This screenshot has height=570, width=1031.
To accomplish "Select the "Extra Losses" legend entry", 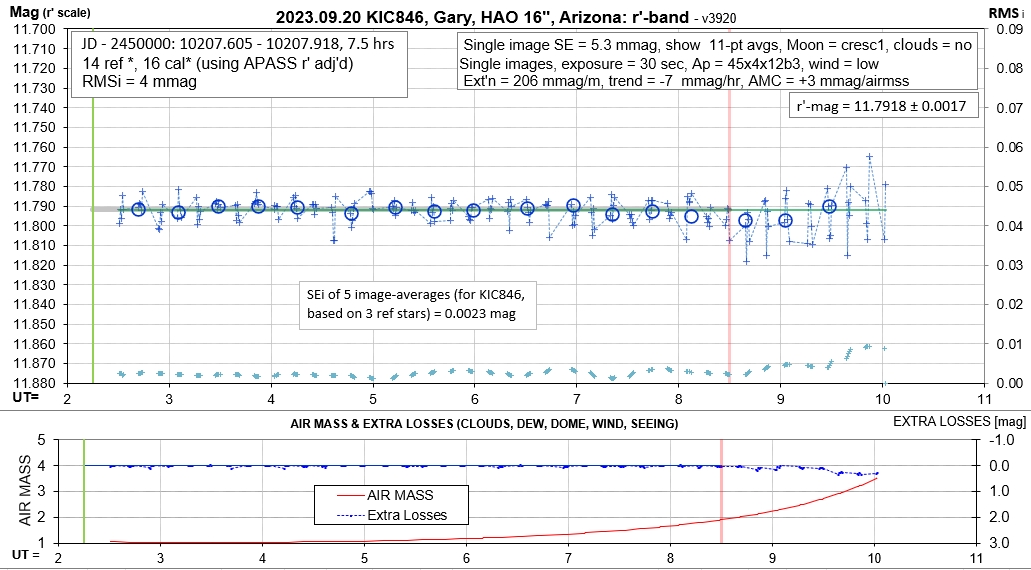I will point(391,514).
